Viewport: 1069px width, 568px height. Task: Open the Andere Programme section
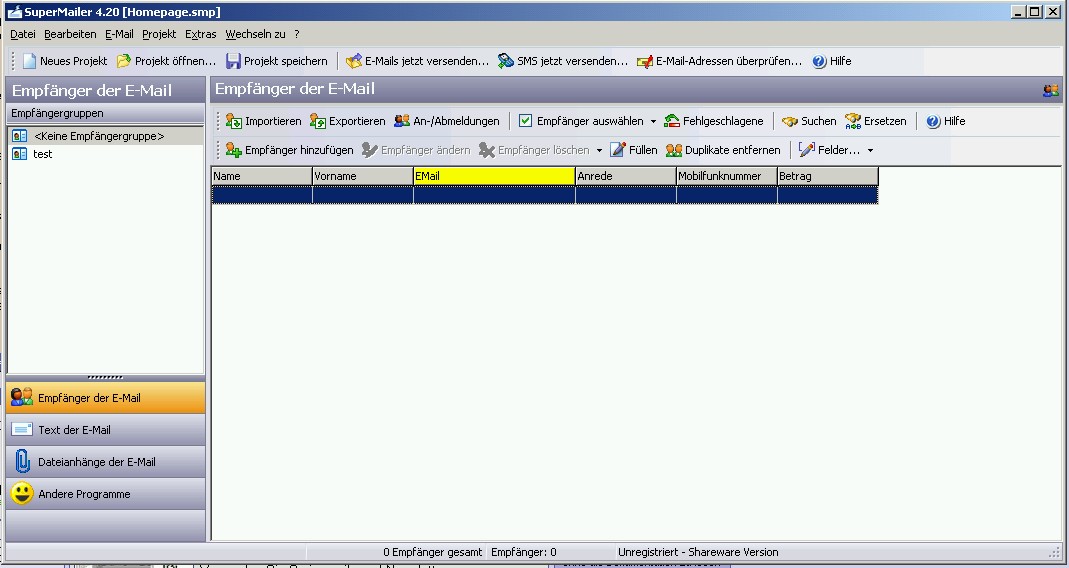coord(106,494)
